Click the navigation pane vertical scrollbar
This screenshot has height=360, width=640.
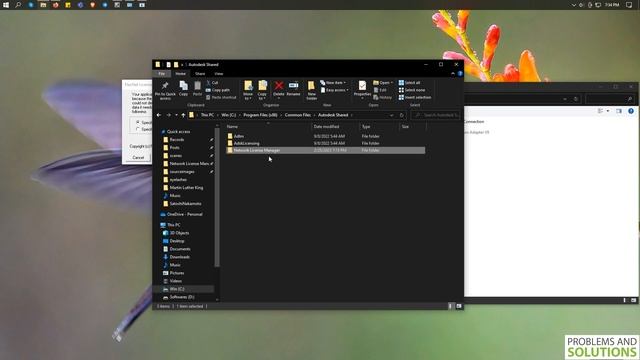coord(217,197)
